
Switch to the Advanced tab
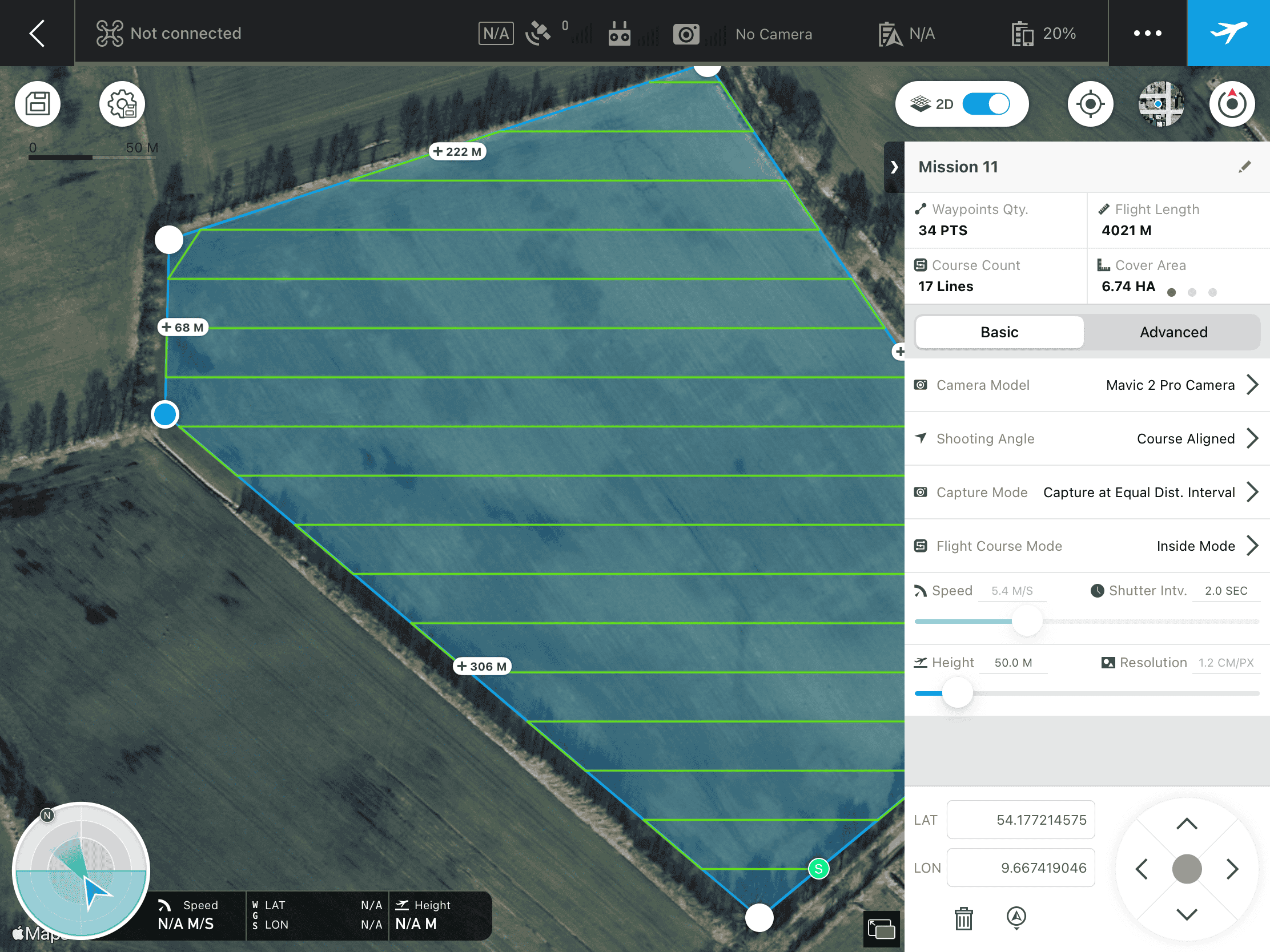(x=1173, y=332)
